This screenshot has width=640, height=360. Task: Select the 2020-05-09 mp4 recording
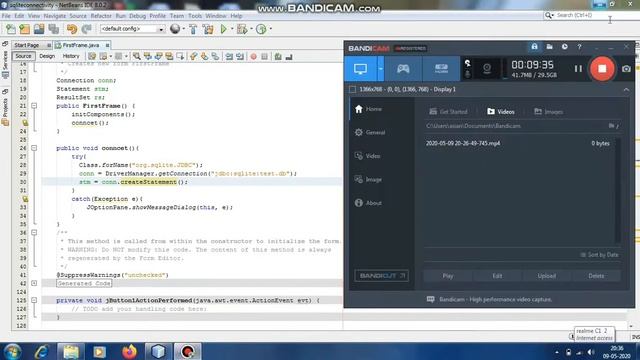point(518,143)
